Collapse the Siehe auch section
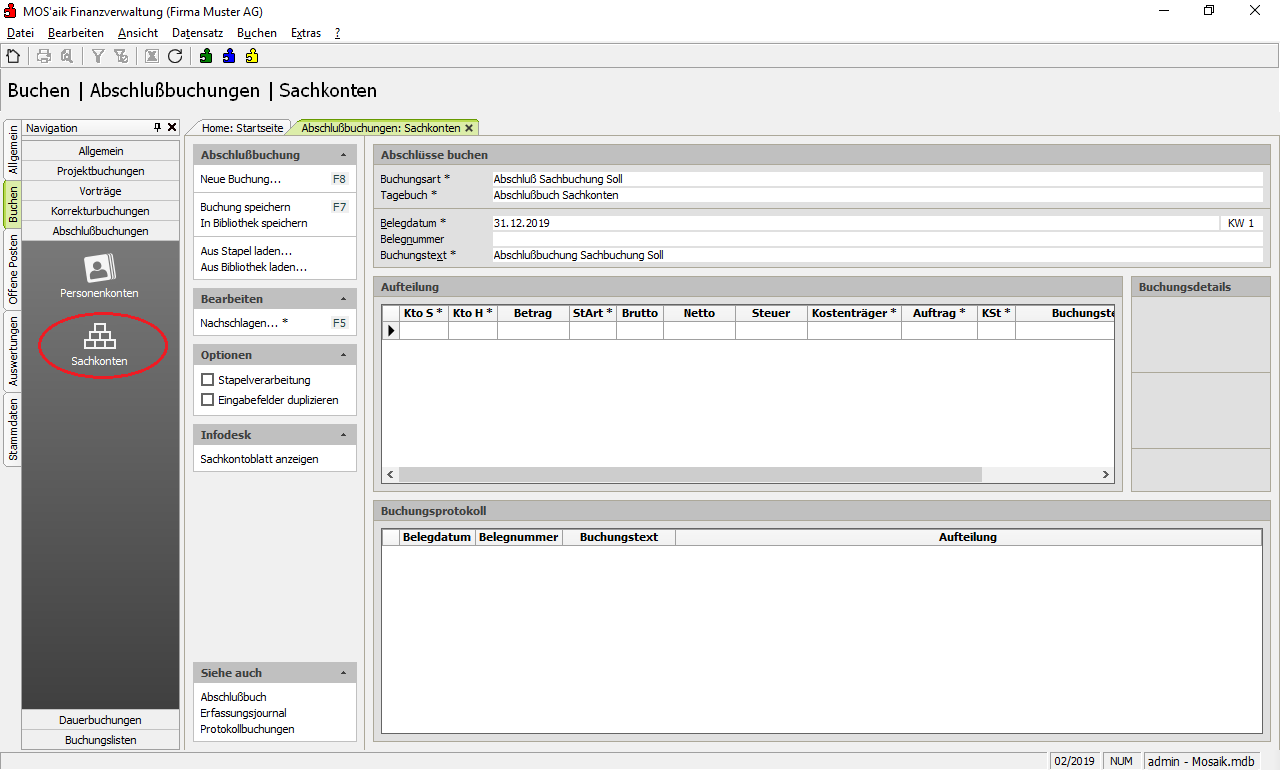Viewport: 1280px width, 770px height. 344,673
